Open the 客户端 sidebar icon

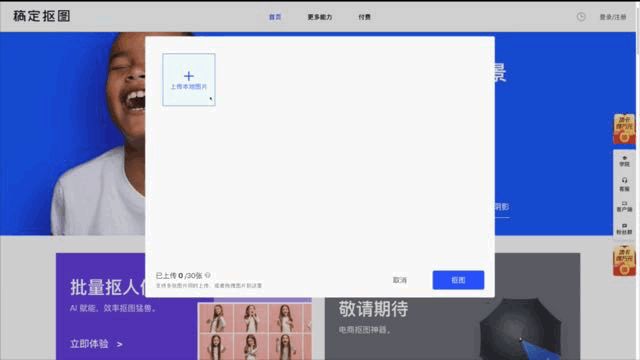click(x=624, y=207)
